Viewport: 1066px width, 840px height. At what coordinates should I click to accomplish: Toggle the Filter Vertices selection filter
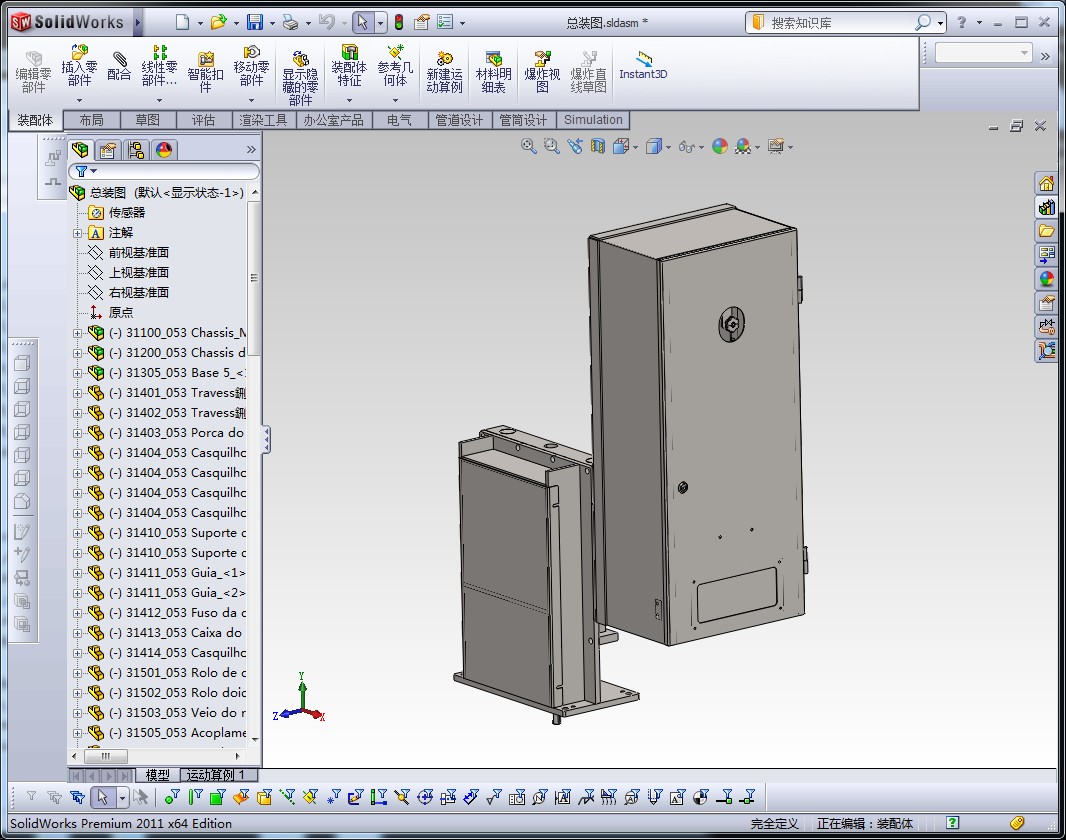point(172,797)
